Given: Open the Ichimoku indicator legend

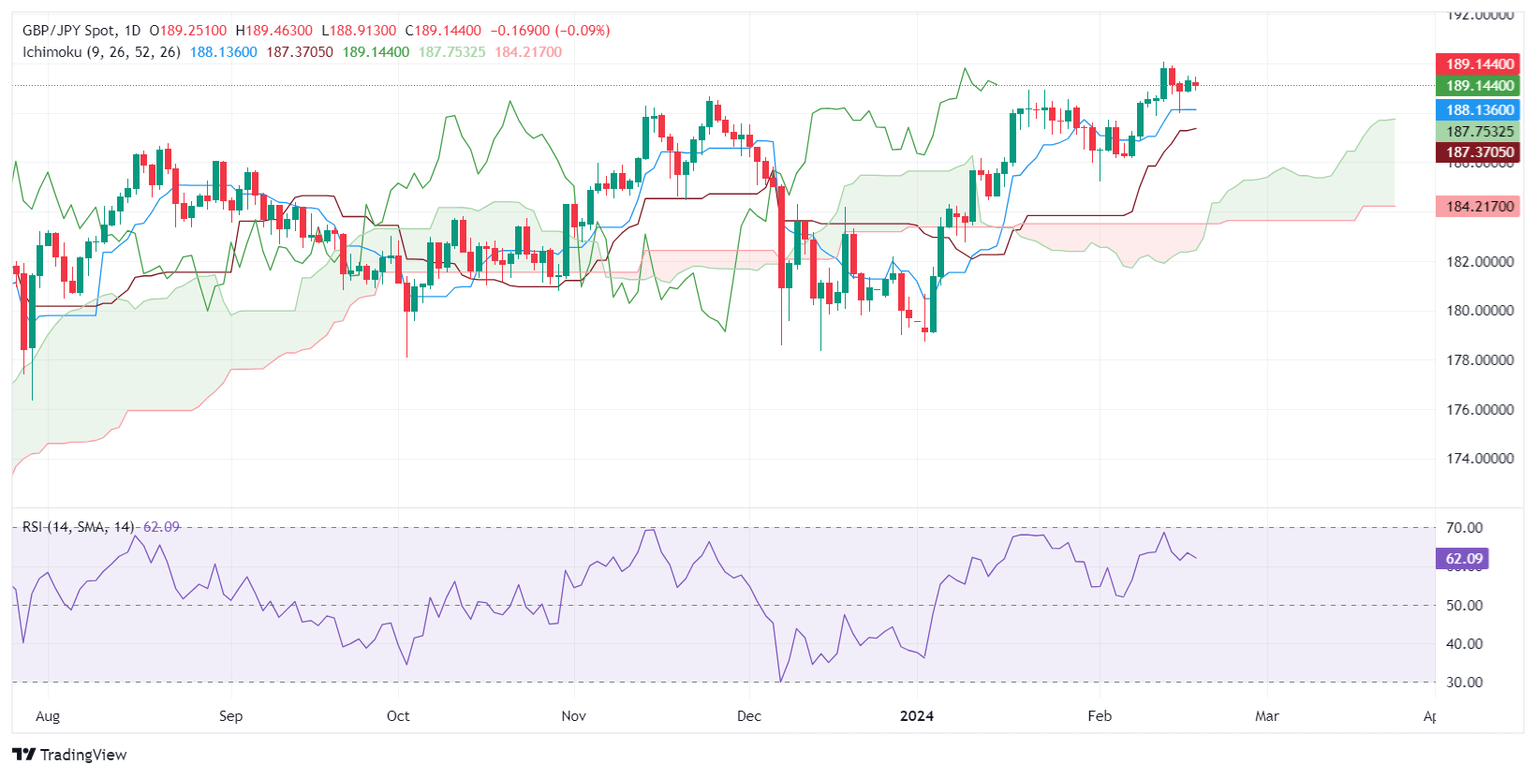Looking at the screenshot, I should (97, 51).
